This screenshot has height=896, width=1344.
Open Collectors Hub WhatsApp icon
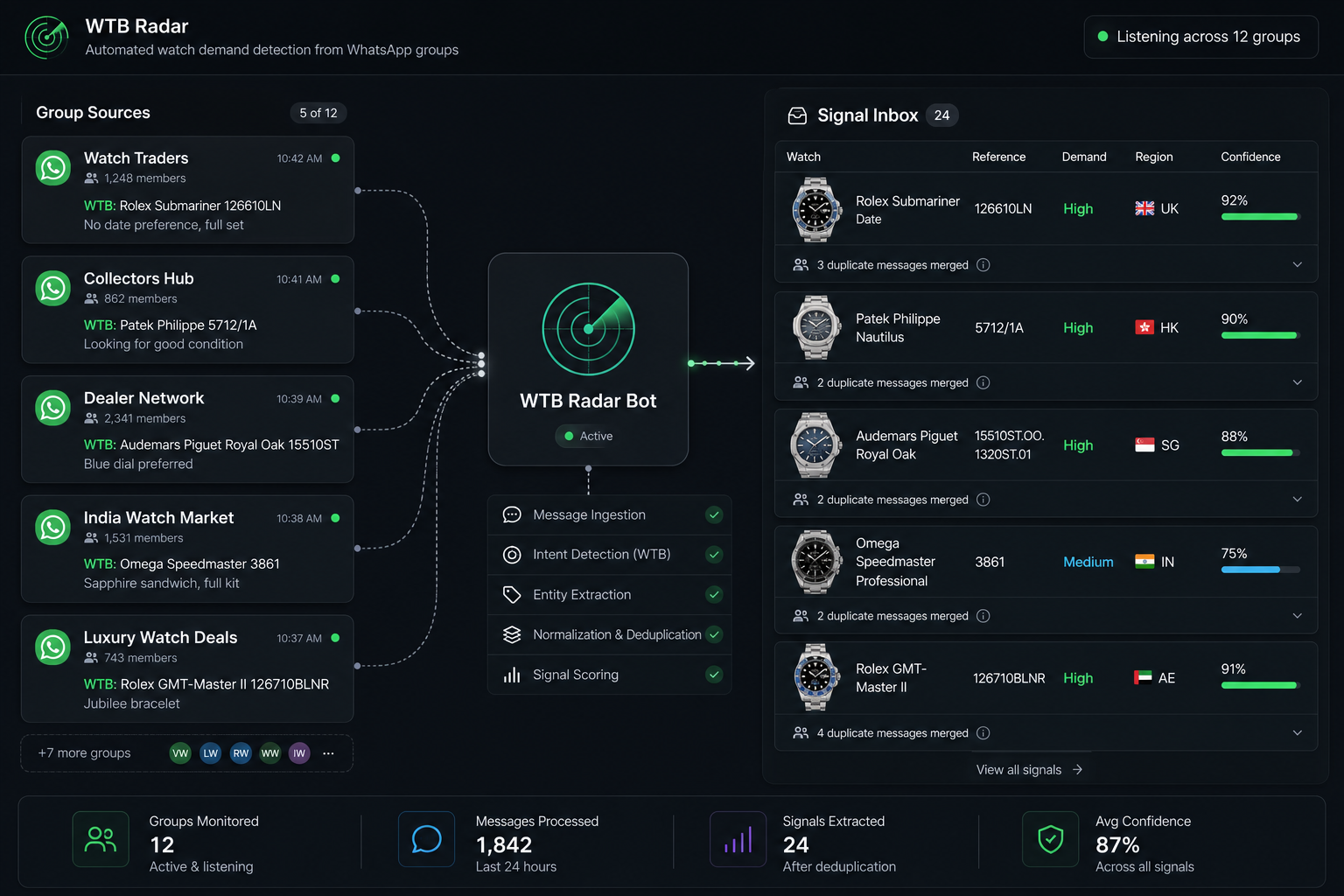[53, 288]
